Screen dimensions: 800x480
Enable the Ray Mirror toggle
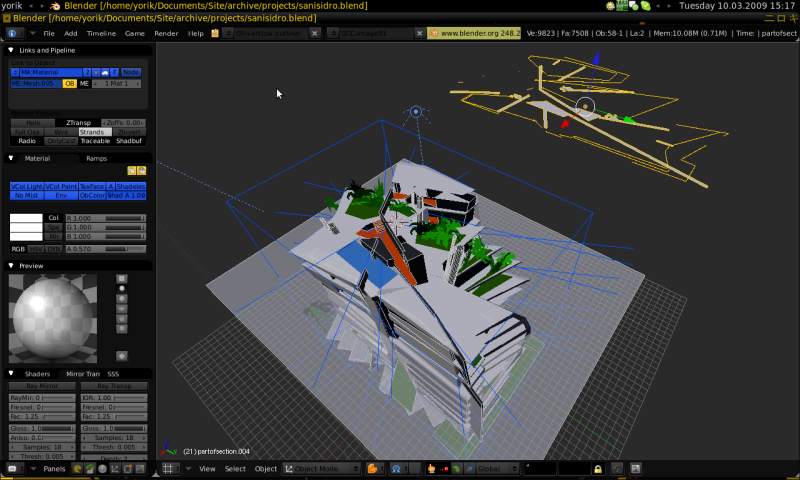click(x=42, y=385)
